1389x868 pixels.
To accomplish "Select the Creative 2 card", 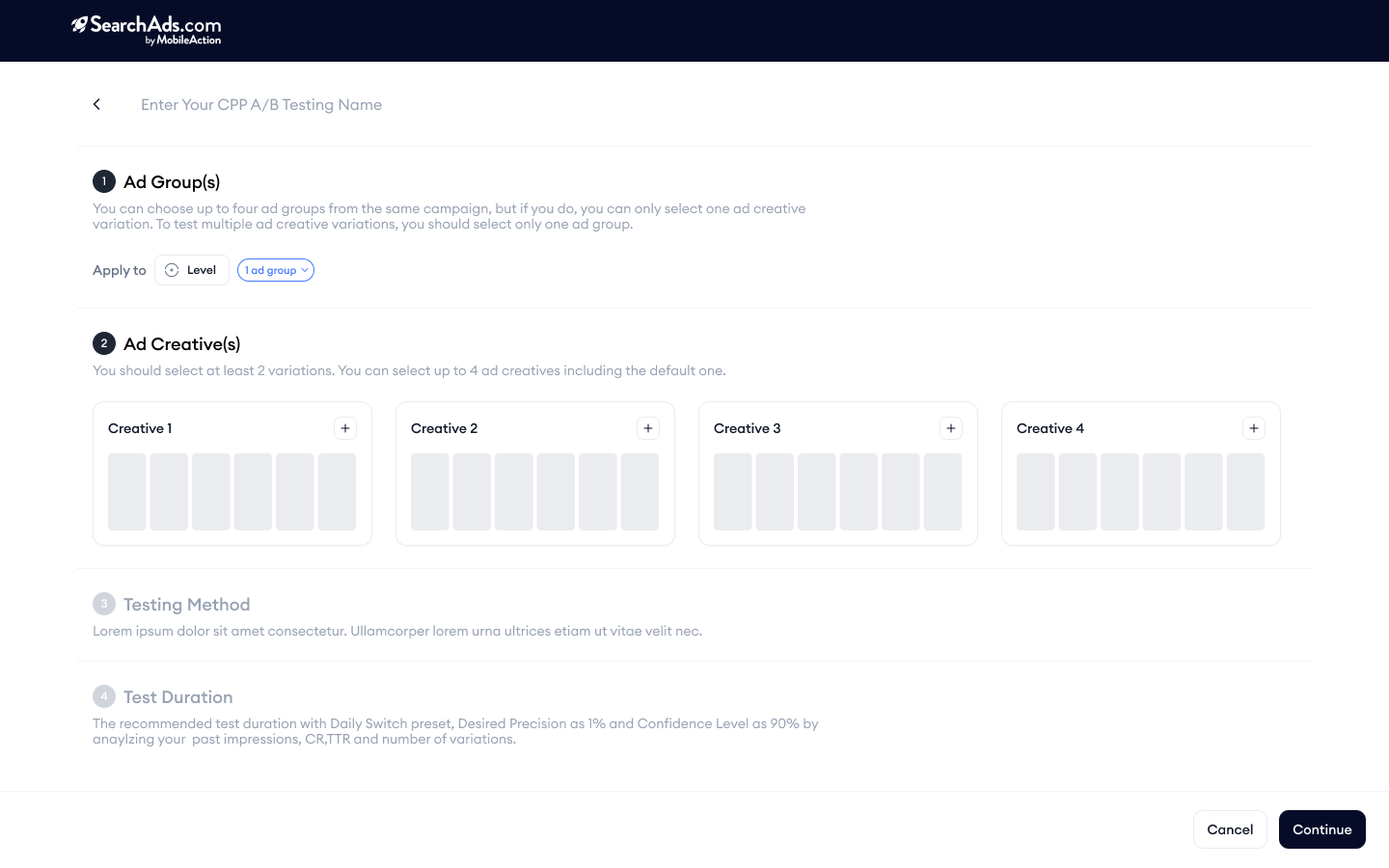I will (534, 474).
